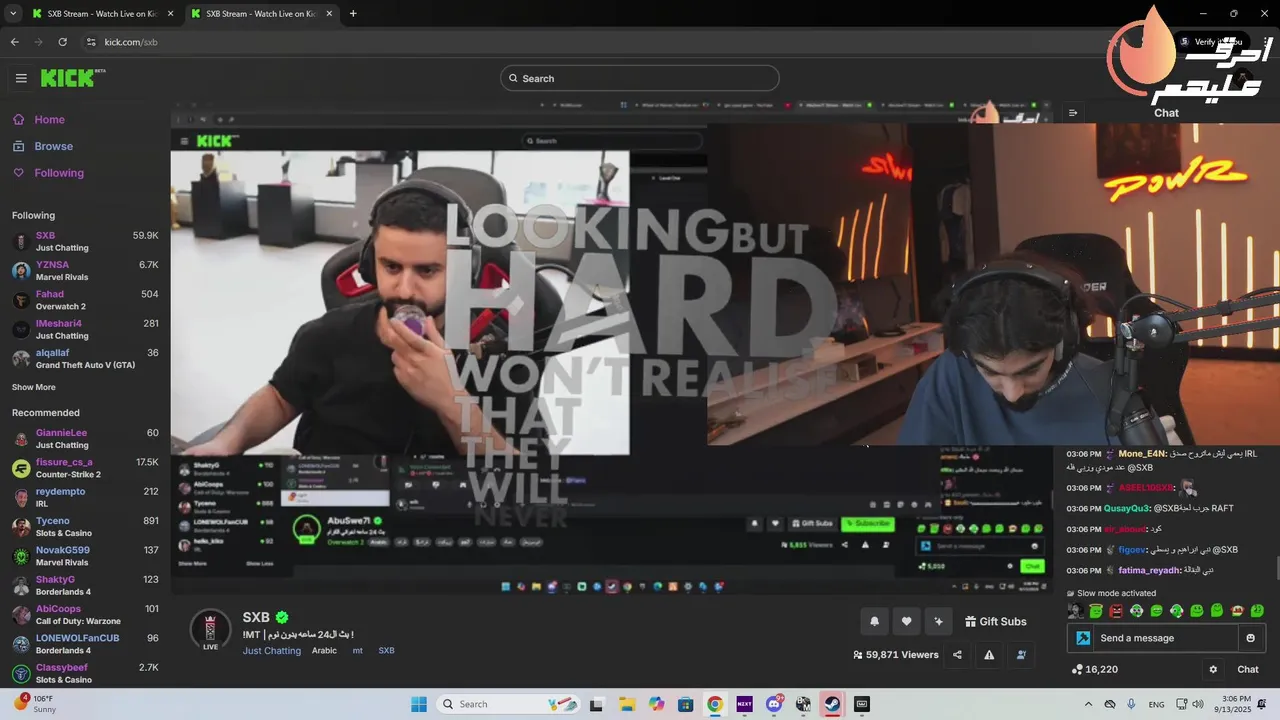This screenshot has height=720, width=1280.
Task: Open Steam from the taskbar
Action: (x=831, y=704)
